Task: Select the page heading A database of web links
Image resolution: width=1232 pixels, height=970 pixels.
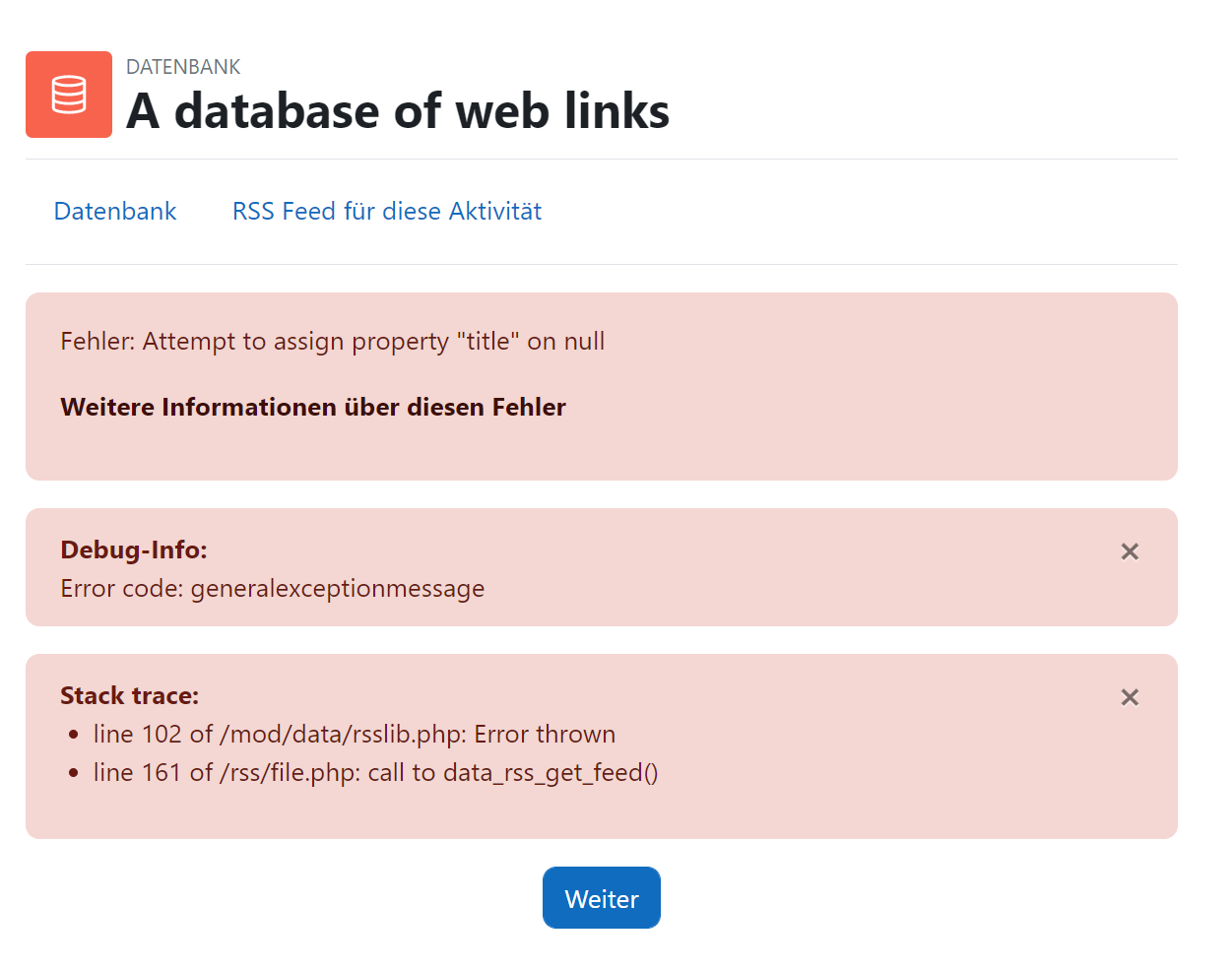Action: coord(398,110)
